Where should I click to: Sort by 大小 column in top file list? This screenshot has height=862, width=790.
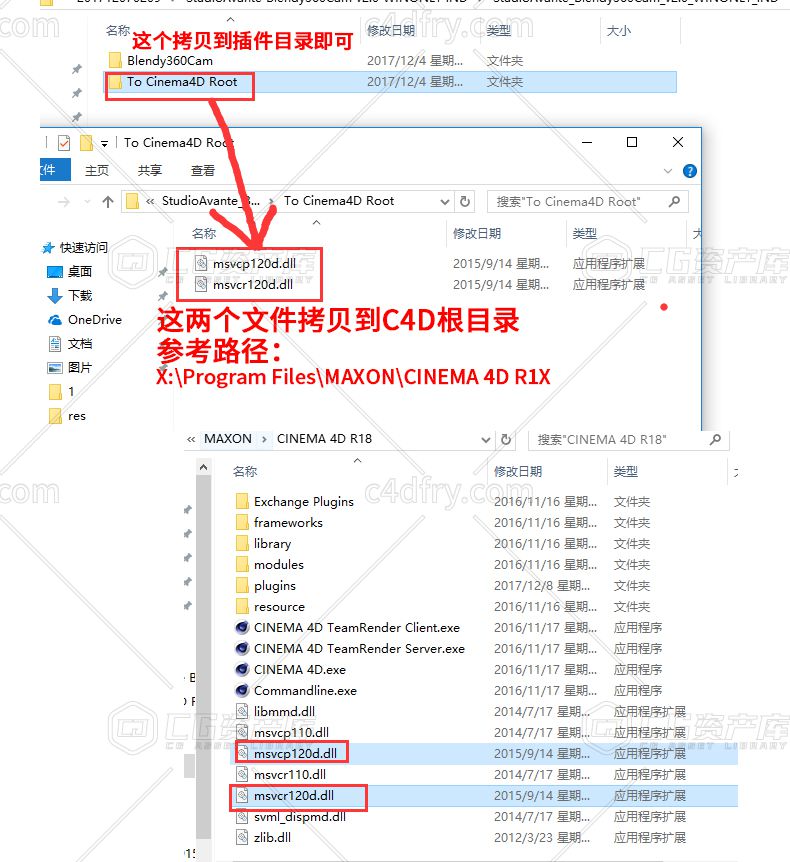tap(618, 31)
